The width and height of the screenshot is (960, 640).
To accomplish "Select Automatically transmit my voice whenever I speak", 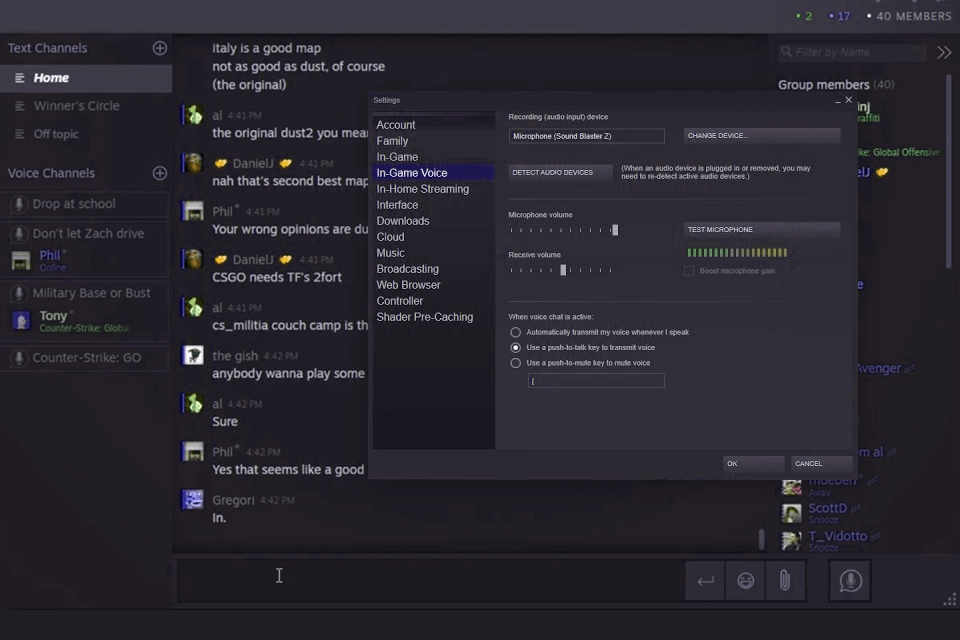I will point(515,332).
